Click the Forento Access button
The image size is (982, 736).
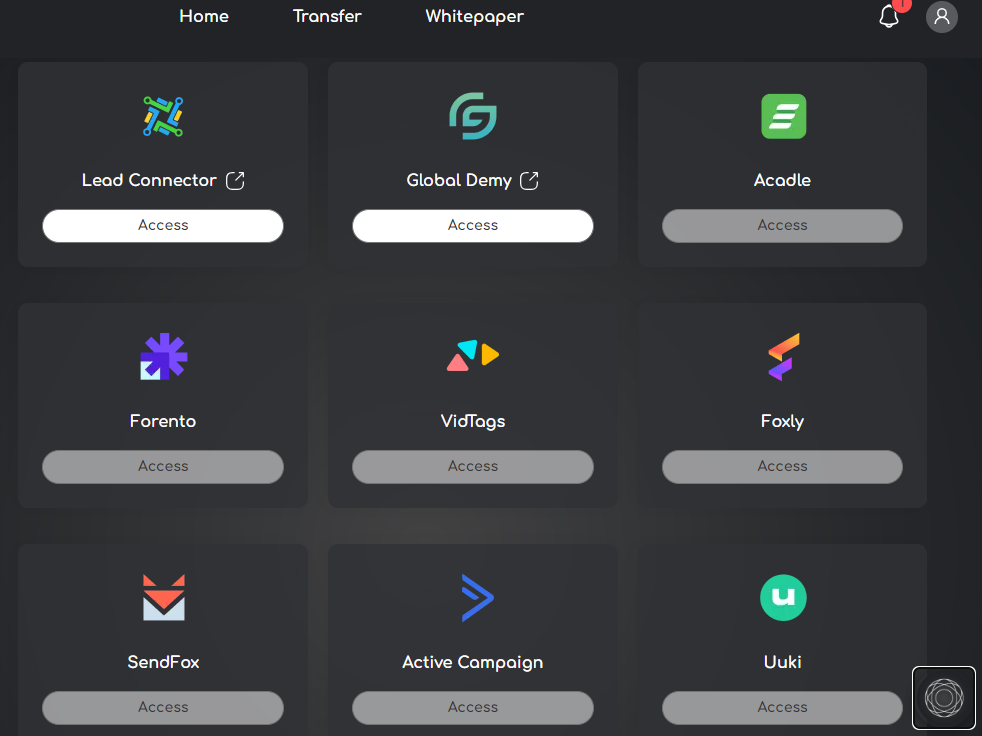(163, 467)
